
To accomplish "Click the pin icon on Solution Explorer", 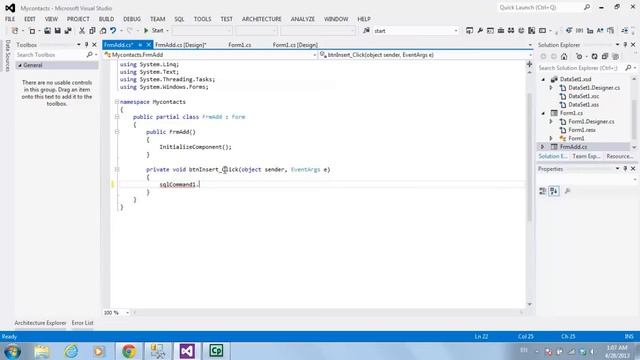I will point(625,44).
